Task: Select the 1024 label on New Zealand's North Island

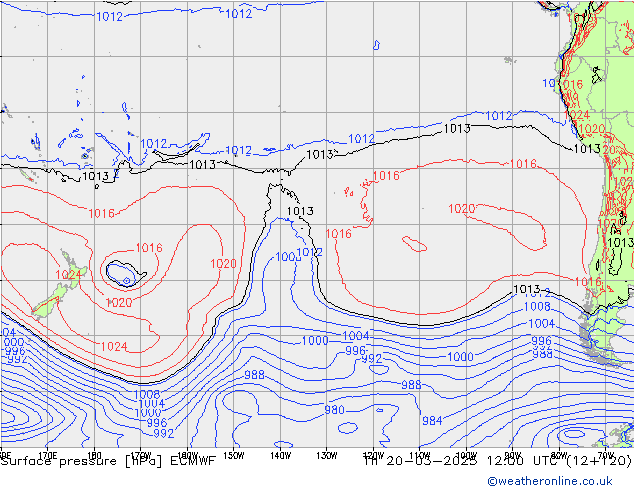Action: (68, 275)
